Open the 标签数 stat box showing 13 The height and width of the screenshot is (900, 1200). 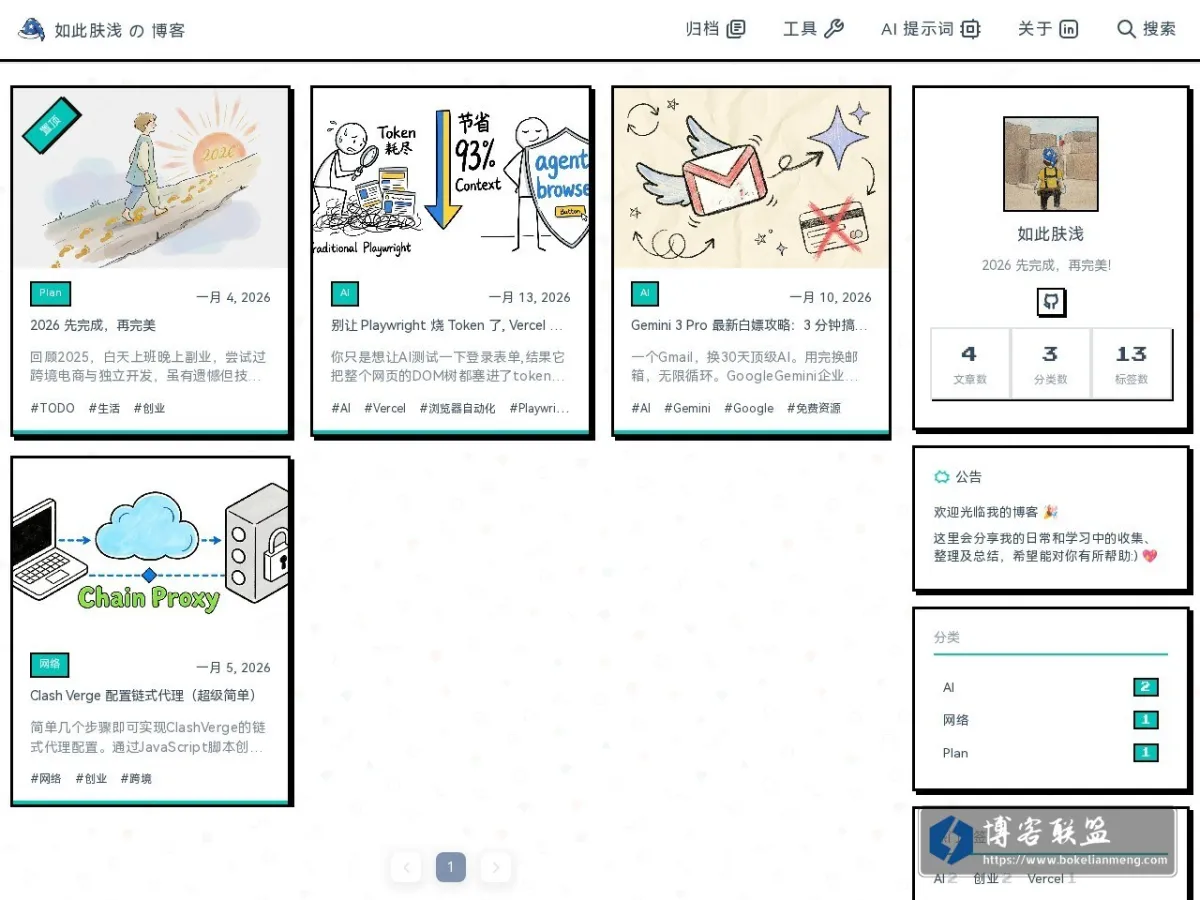(1132, 364)
